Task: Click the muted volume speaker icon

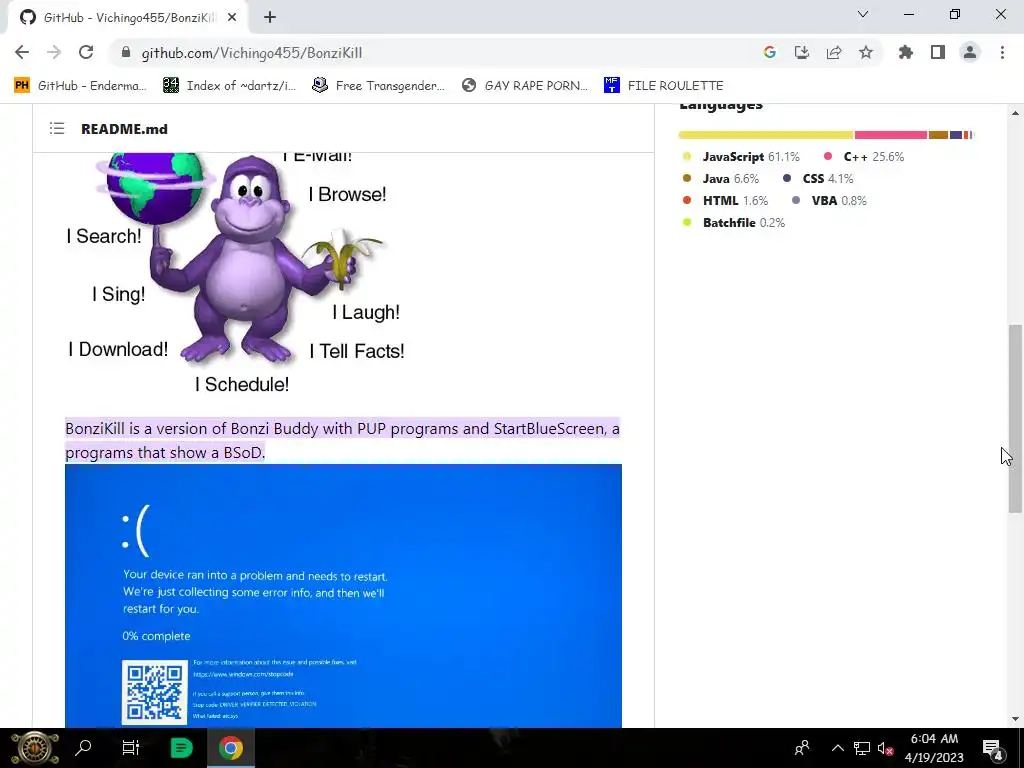Action: (x=886, y=748)
